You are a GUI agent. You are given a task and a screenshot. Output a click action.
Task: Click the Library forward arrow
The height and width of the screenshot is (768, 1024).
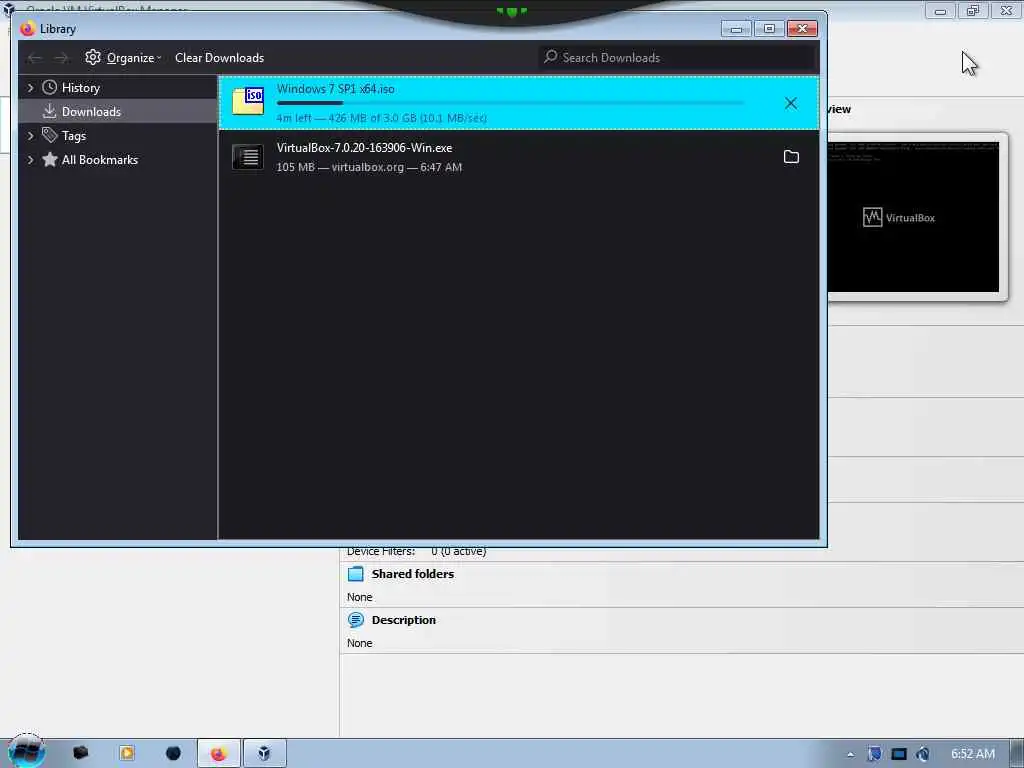(x=61, y=58)
